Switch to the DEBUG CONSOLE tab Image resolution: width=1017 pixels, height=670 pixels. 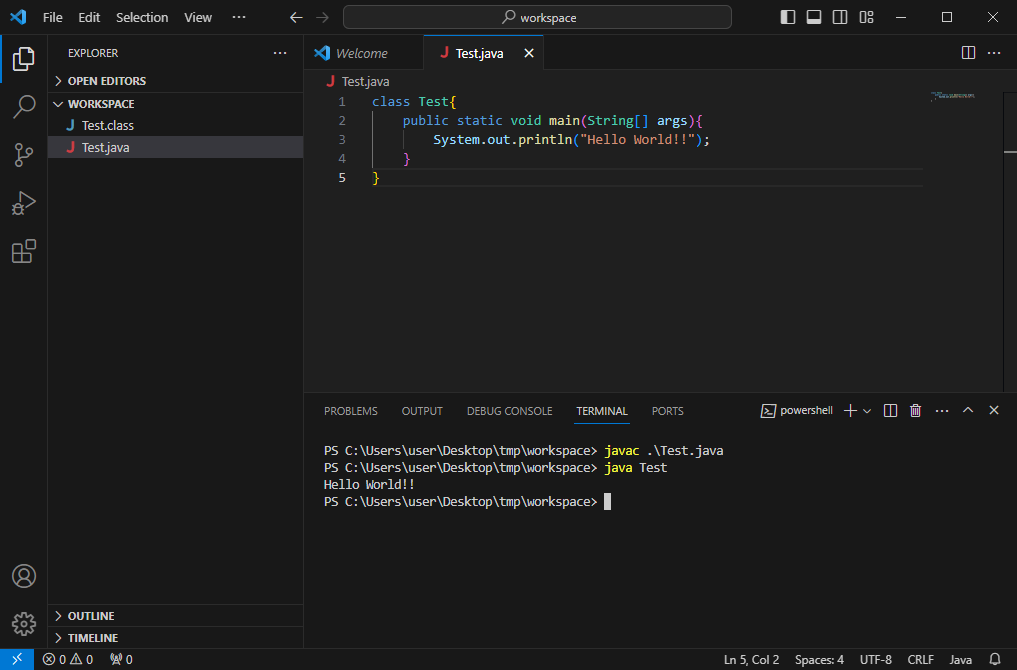(509, 411)
